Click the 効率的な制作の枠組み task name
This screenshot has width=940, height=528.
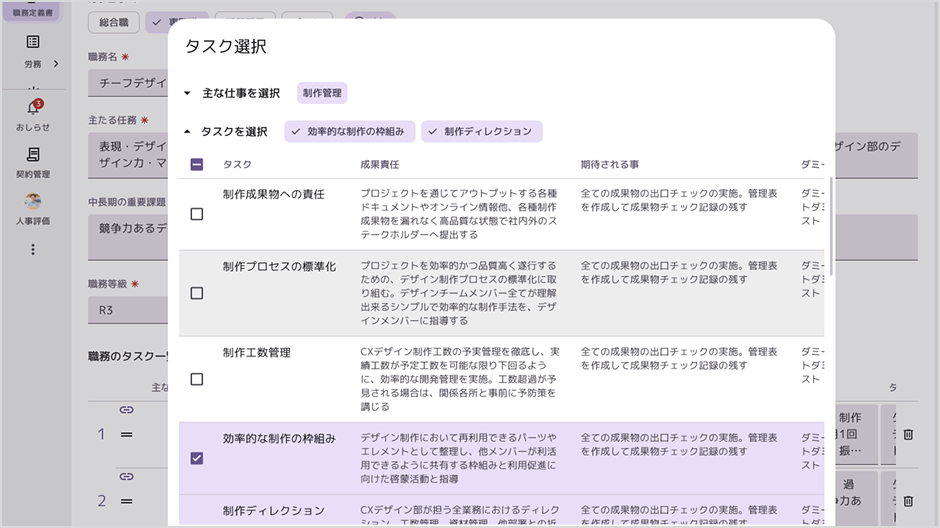[x=279, y=439]
